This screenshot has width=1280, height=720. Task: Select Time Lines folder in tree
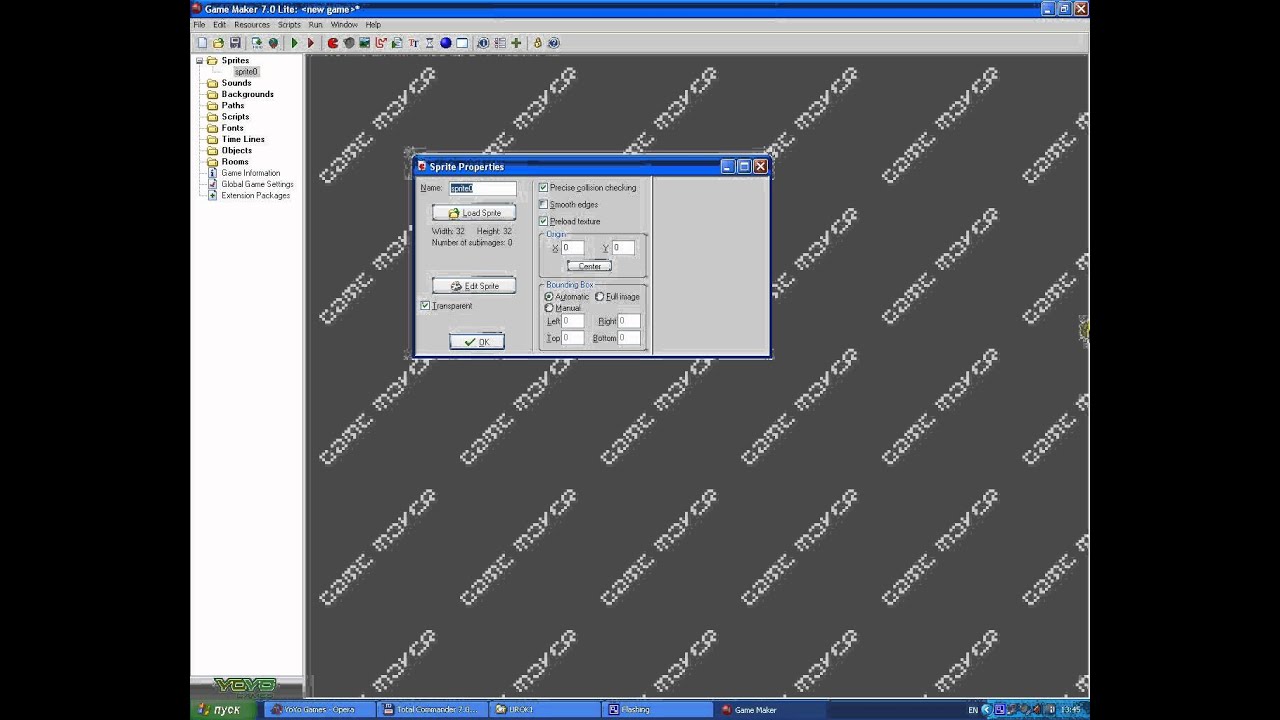coord(243,139)
